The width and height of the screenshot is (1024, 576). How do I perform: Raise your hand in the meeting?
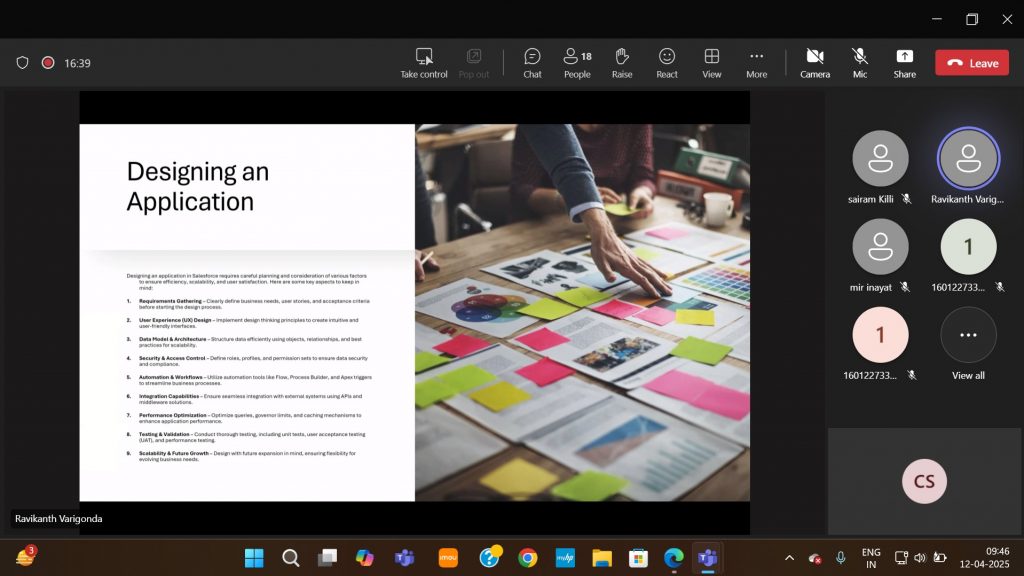pyautogui.click(x=622, y=62)
